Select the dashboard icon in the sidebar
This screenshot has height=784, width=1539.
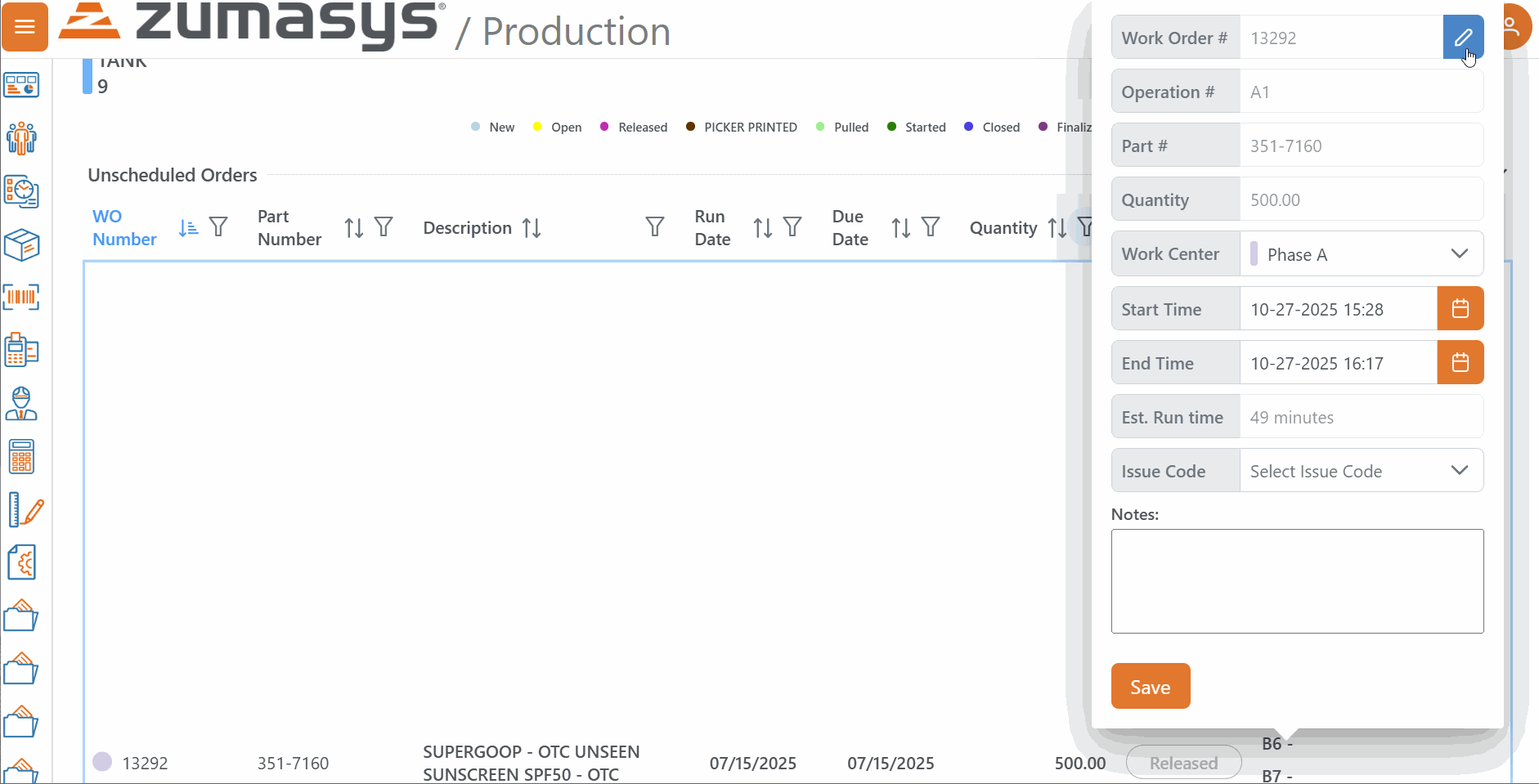tap(22, 84)
